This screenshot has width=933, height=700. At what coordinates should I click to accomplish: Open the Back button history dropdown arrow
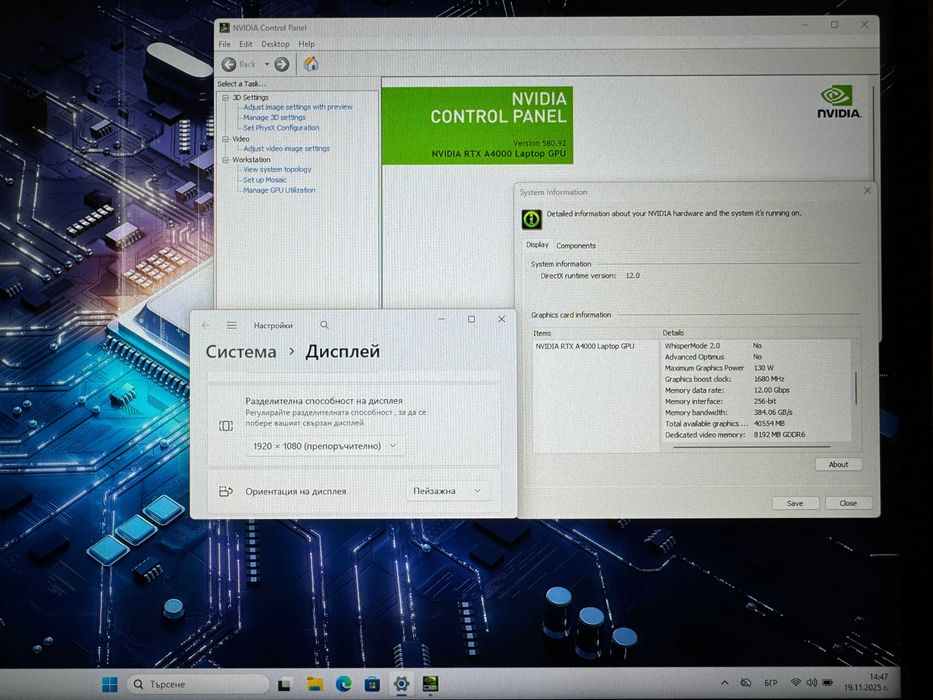pyautogui.click(x=267, y=64)
